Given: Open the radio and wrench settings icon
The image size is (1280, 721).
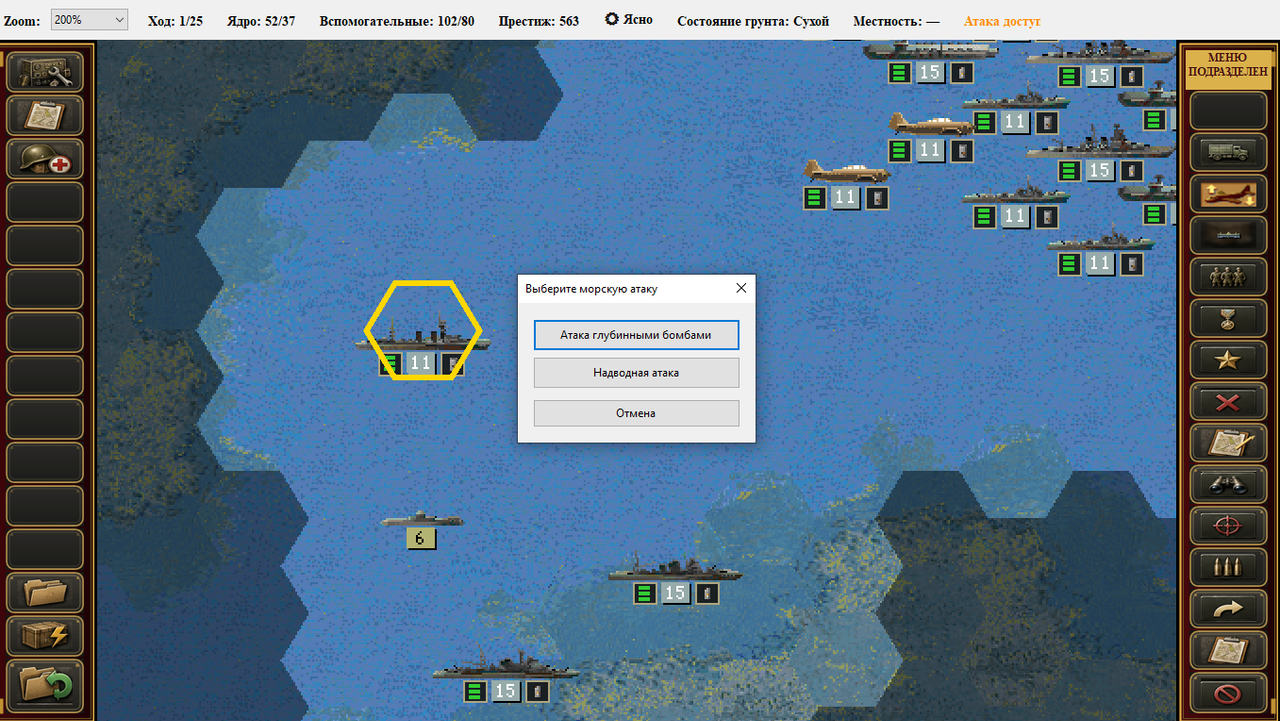Looking at the screenshot, I should (x=45, y=72).
